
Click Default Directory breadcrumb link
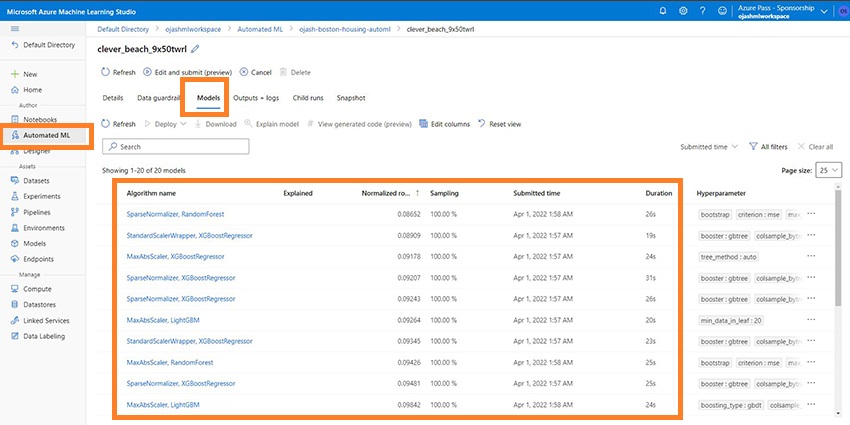123,29
